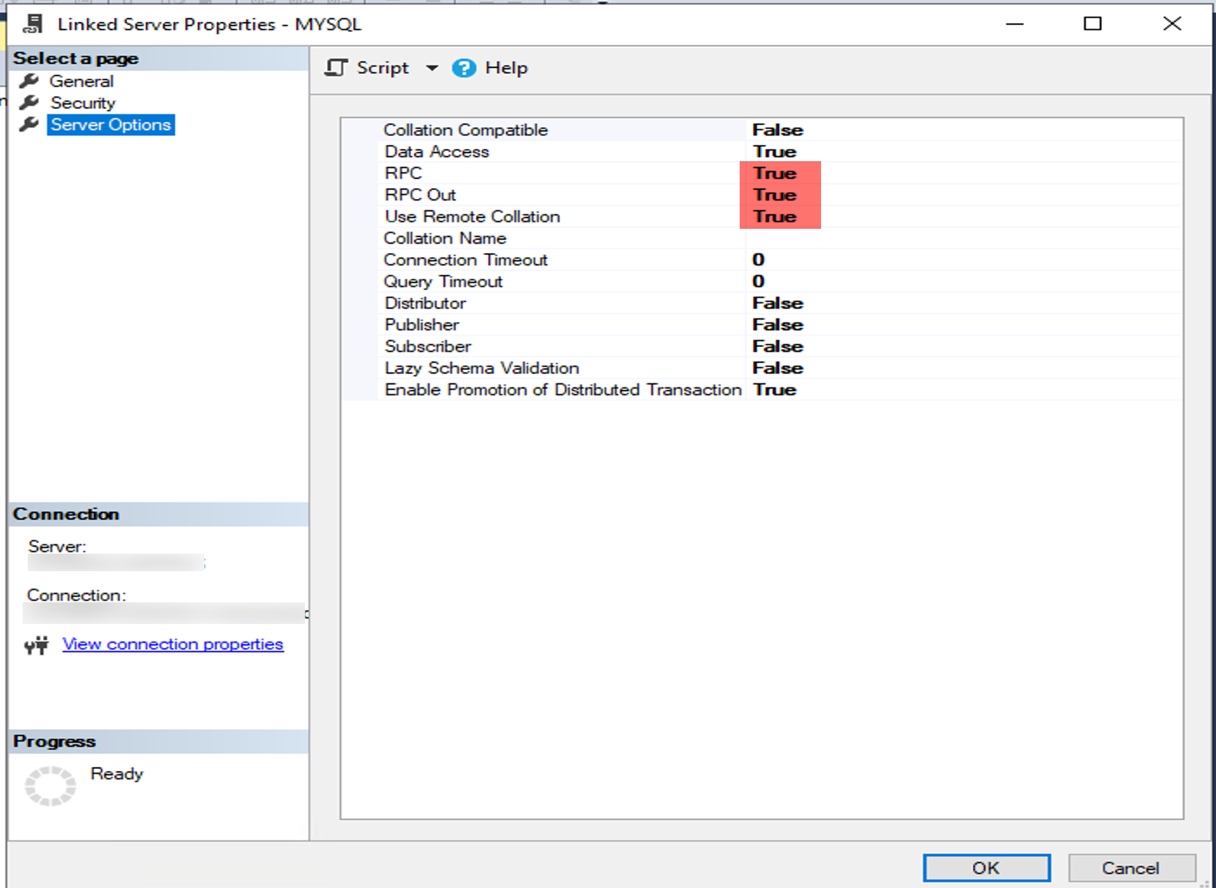Click the Query Timeout value 0

pos(758,282)
